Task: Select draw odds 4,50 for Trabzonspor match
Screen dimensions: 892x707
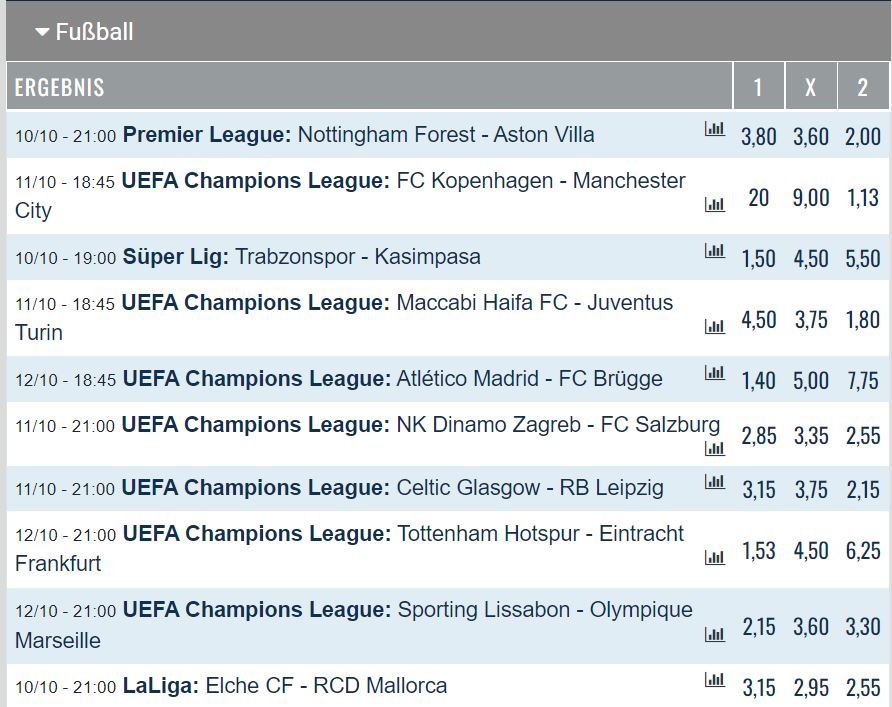Action: click(x=810, y=258)
